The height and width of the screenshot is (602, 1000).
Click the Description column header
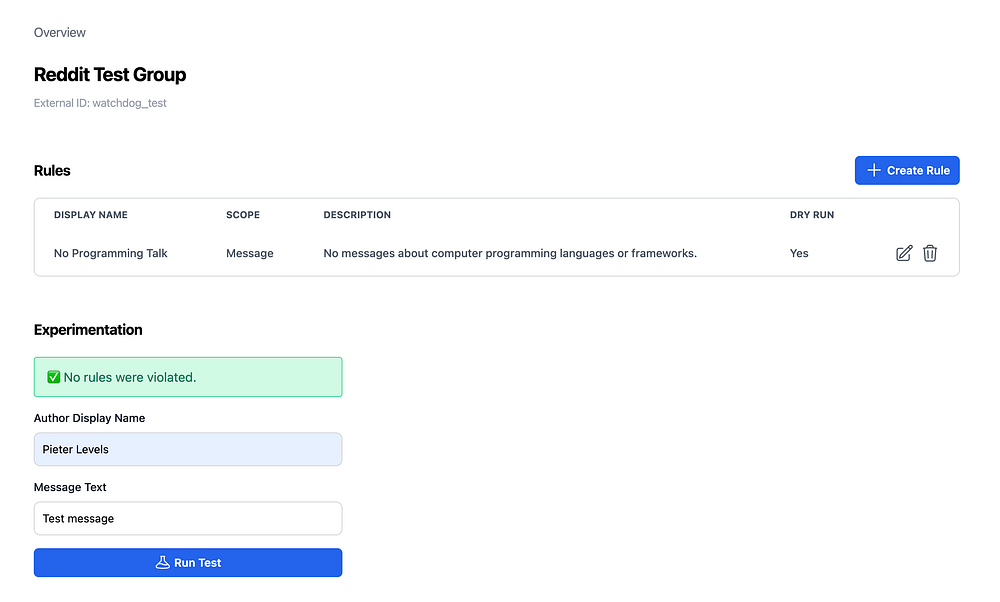point(357,215)
